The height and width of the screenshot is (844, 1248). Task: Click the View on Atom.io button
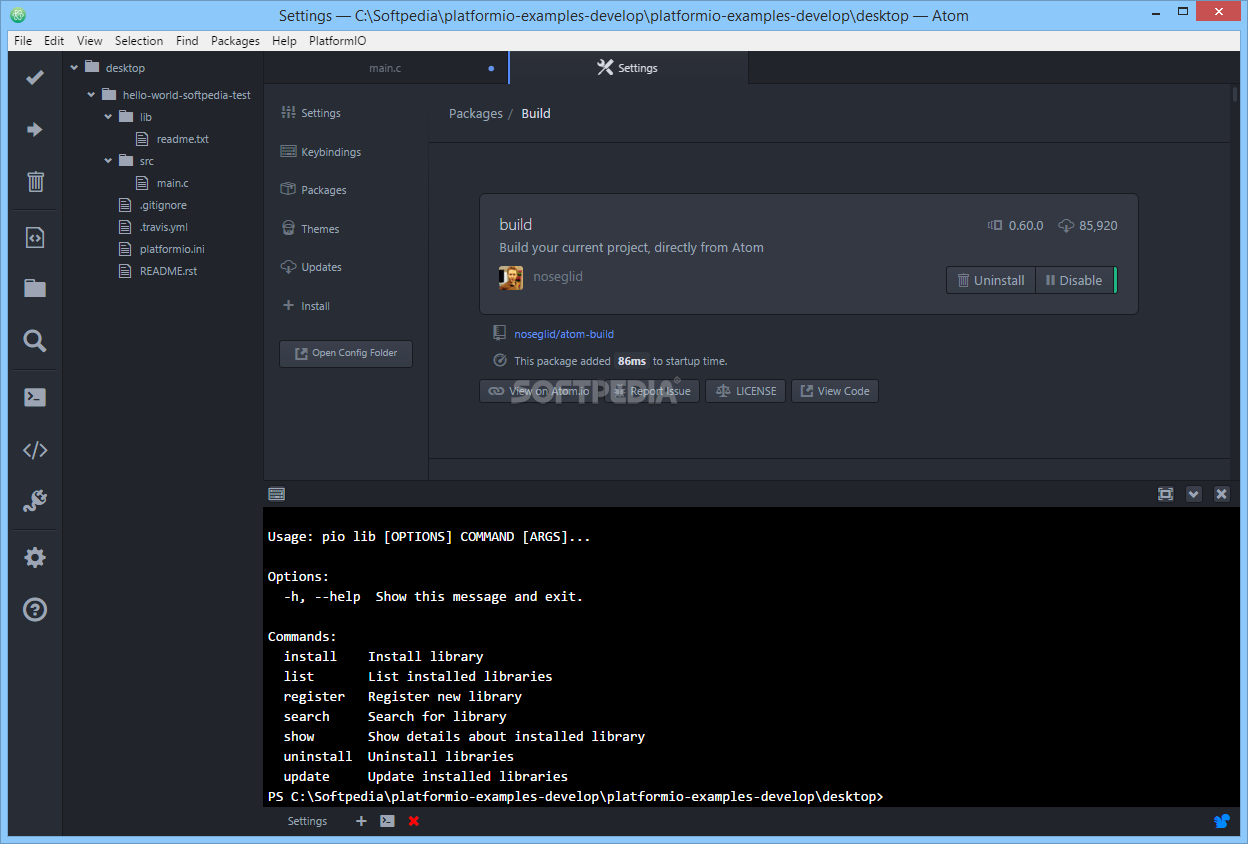(x=540, y=391)
